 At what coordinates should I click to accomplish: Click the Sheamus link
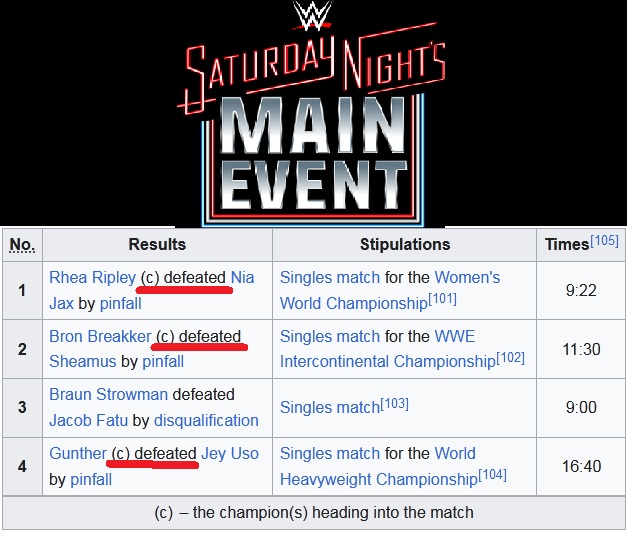pyautogui.click(x=82, y=362)
